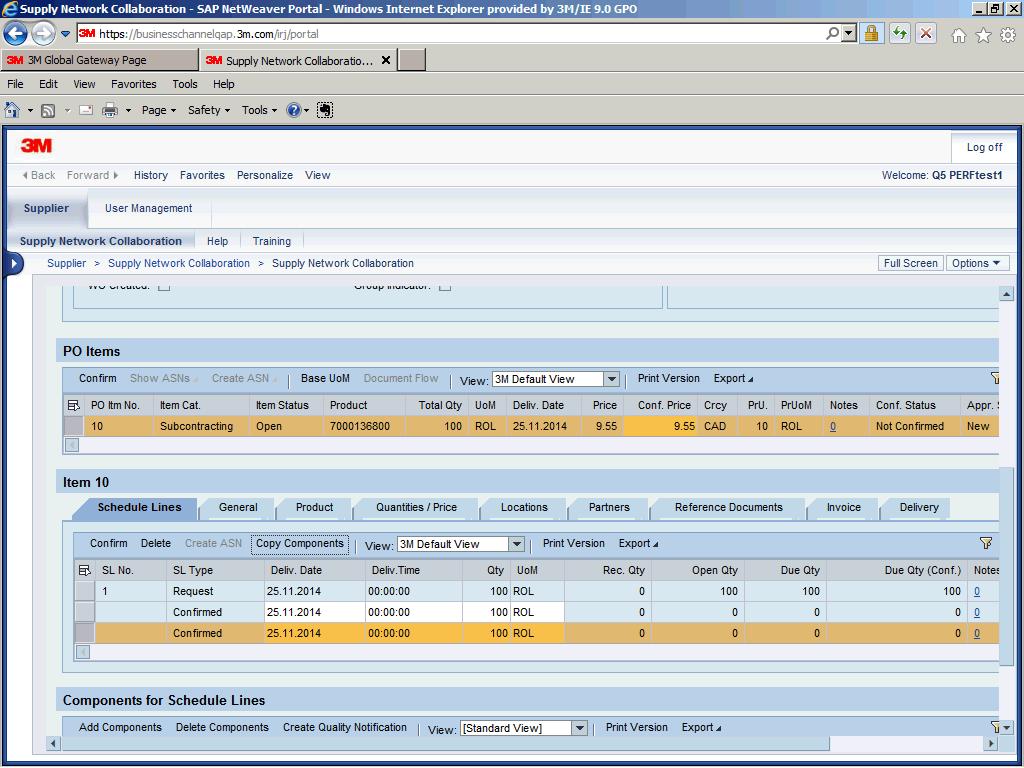Click the Full Screen button
The image size is (1024, 768).
point(910,263)
